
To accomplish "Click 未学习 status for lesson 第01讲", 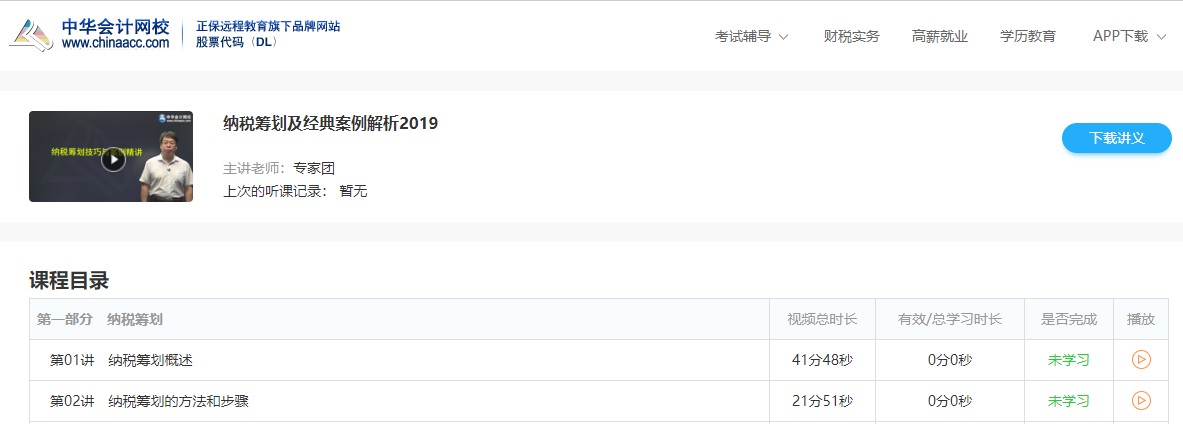I will (x=1068, y=360).
